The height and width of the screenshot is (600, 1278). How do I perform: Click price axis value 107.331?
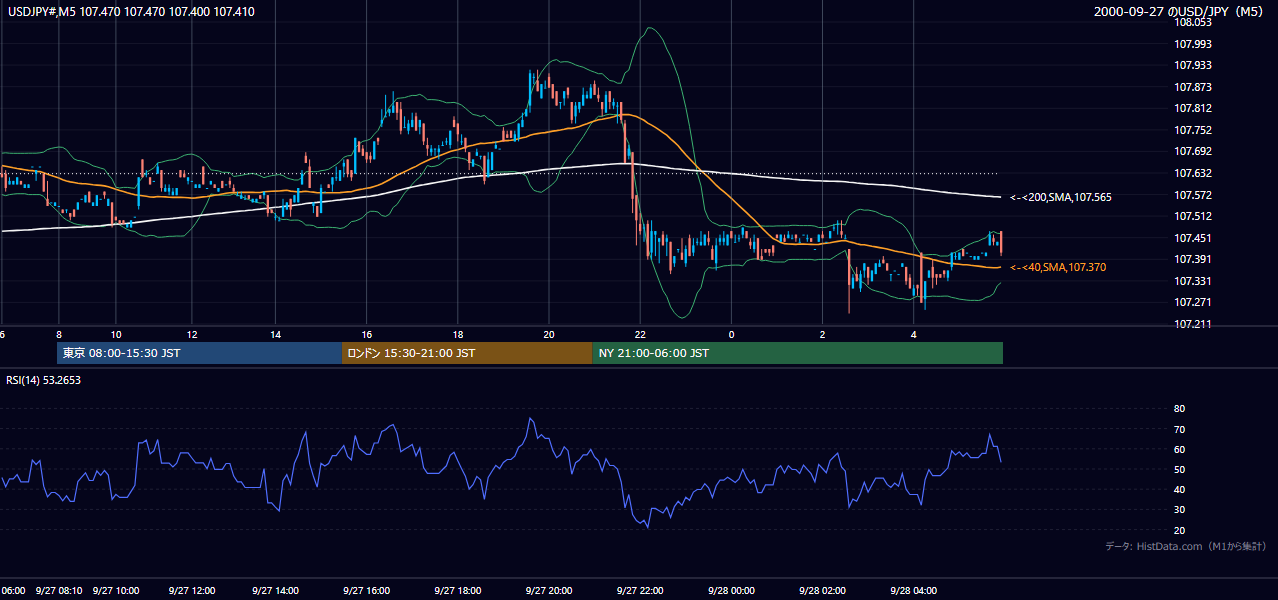[1193, 281]
